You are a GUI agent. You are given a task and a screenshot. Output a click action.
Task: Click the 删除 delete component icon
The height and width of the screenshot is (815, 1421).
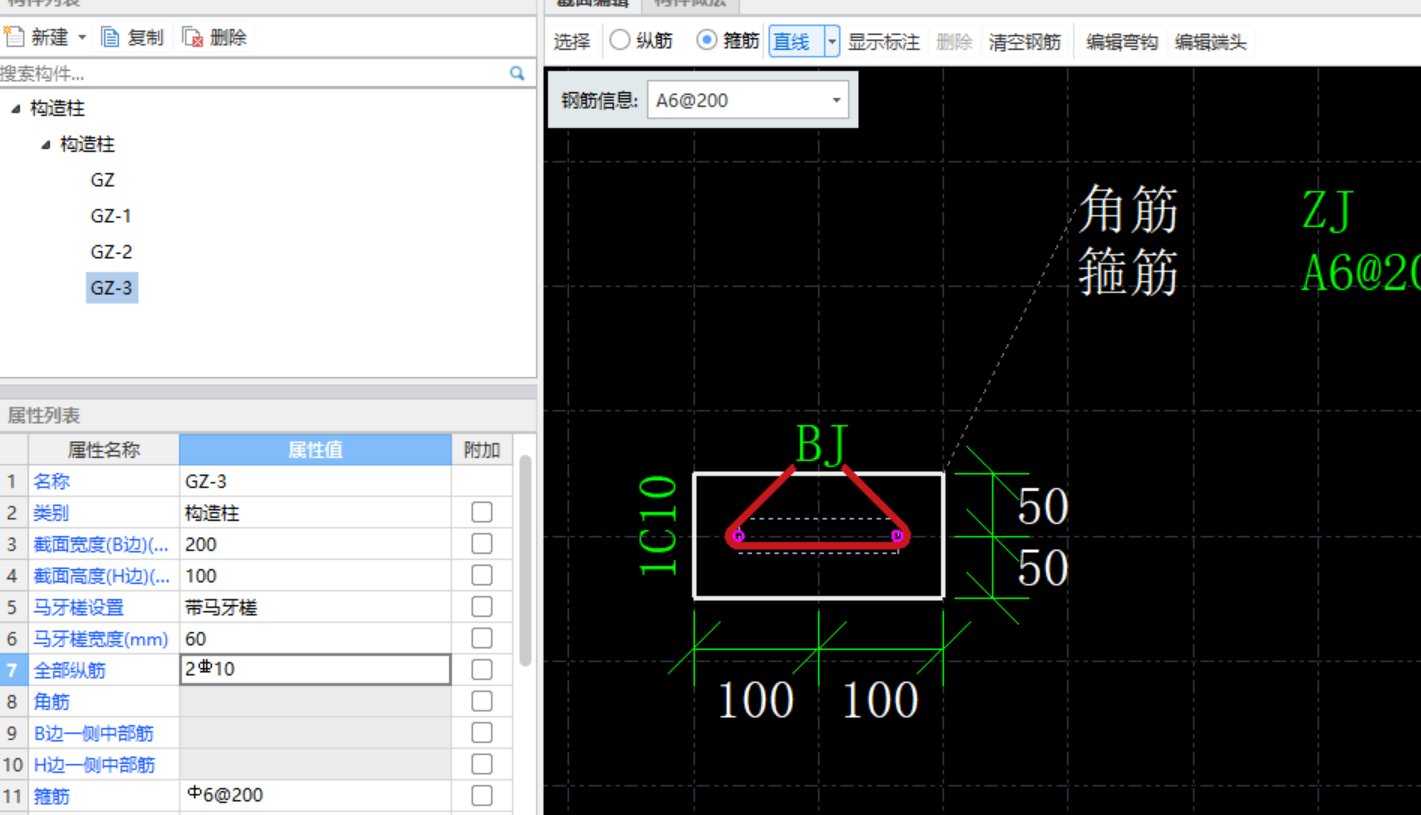pyautogui.click(x=193, y=37)
